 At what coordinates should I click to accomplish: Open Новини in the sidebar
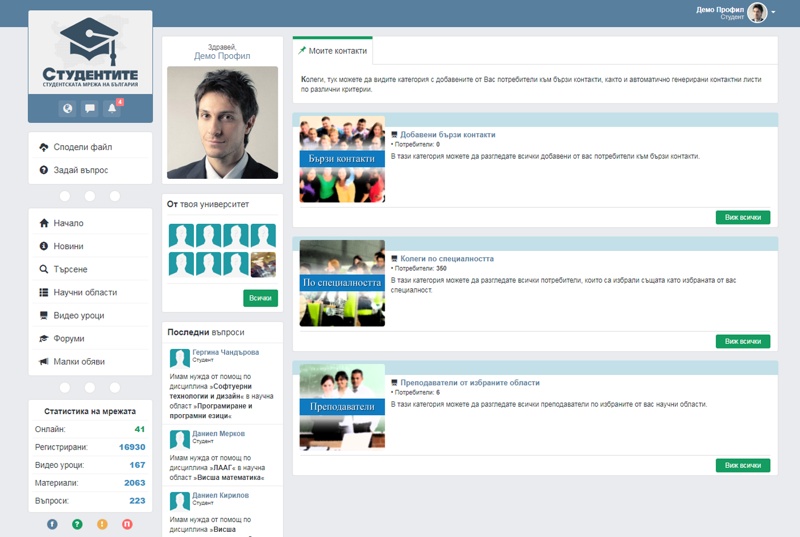tap(90, 246)
